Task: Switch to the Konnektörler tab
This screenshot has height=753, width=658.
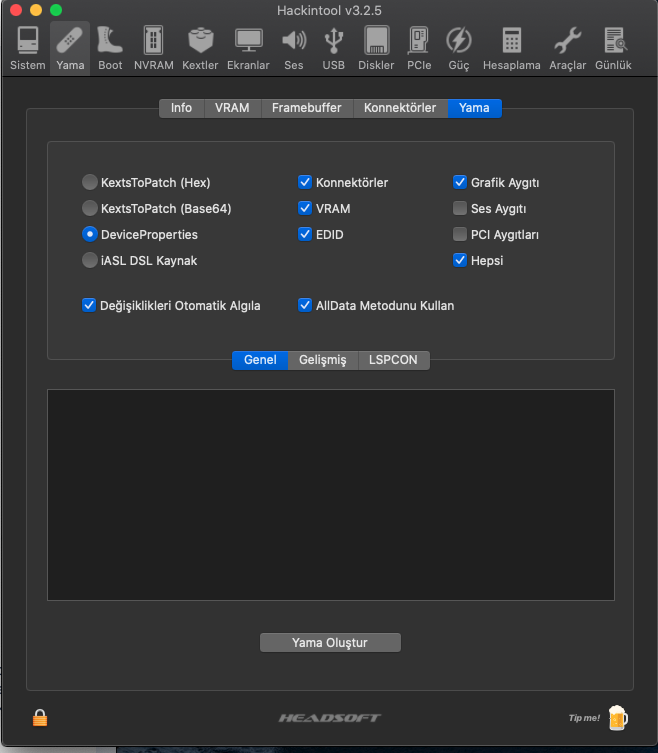Action: tap(400, 108)
